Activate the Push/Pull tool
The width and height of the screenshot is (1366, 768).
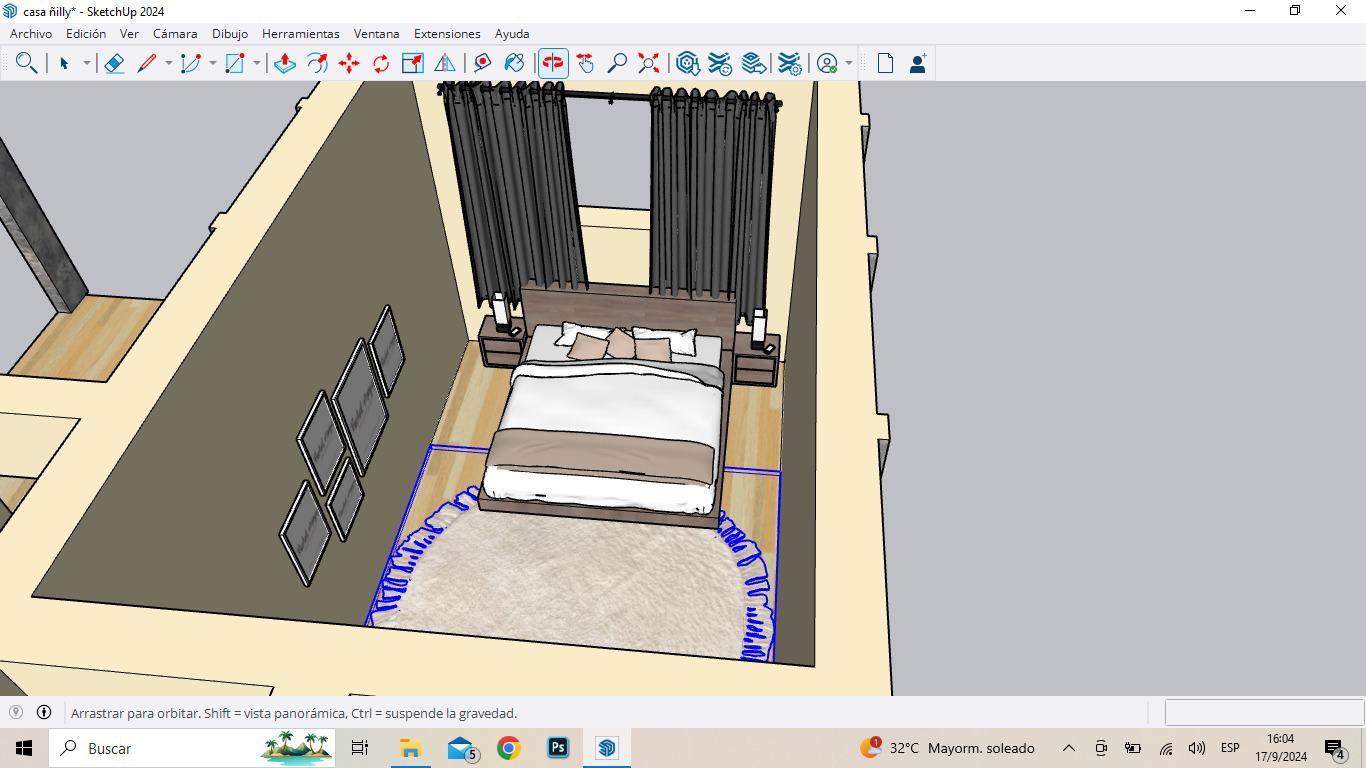[284, 63]
